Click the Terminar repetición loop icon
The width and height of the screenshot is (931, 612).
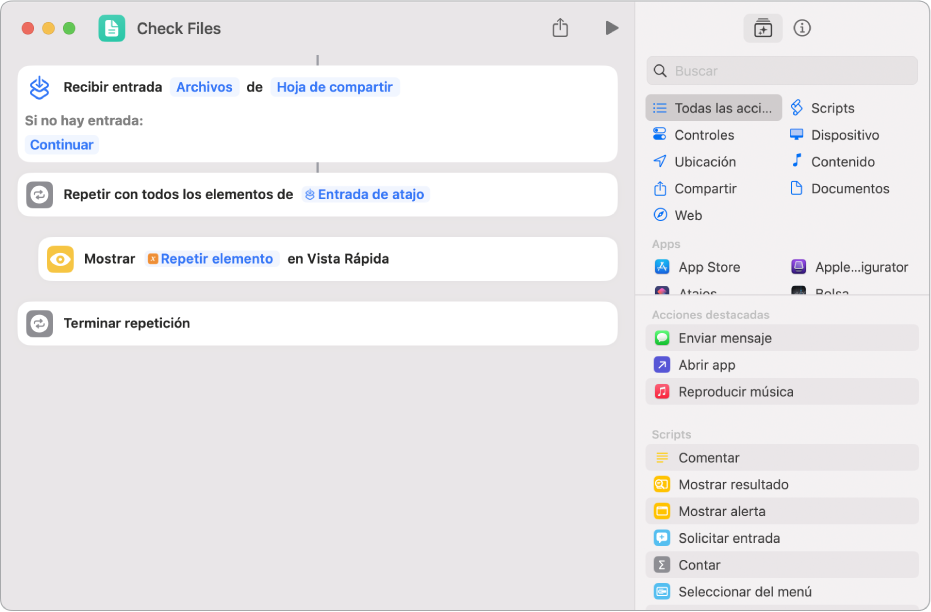point(40,323)
